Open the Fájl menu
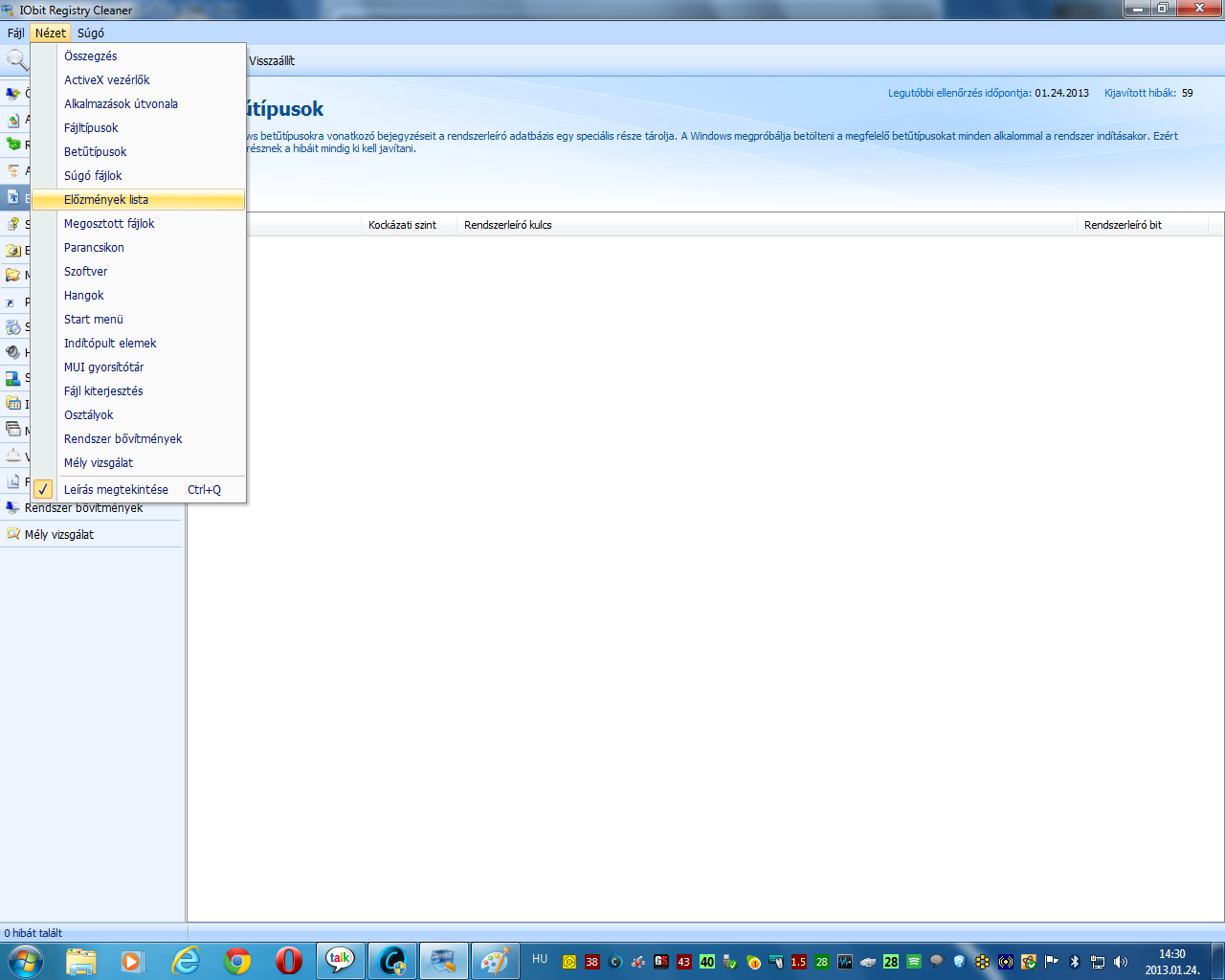 click(15, 33)
